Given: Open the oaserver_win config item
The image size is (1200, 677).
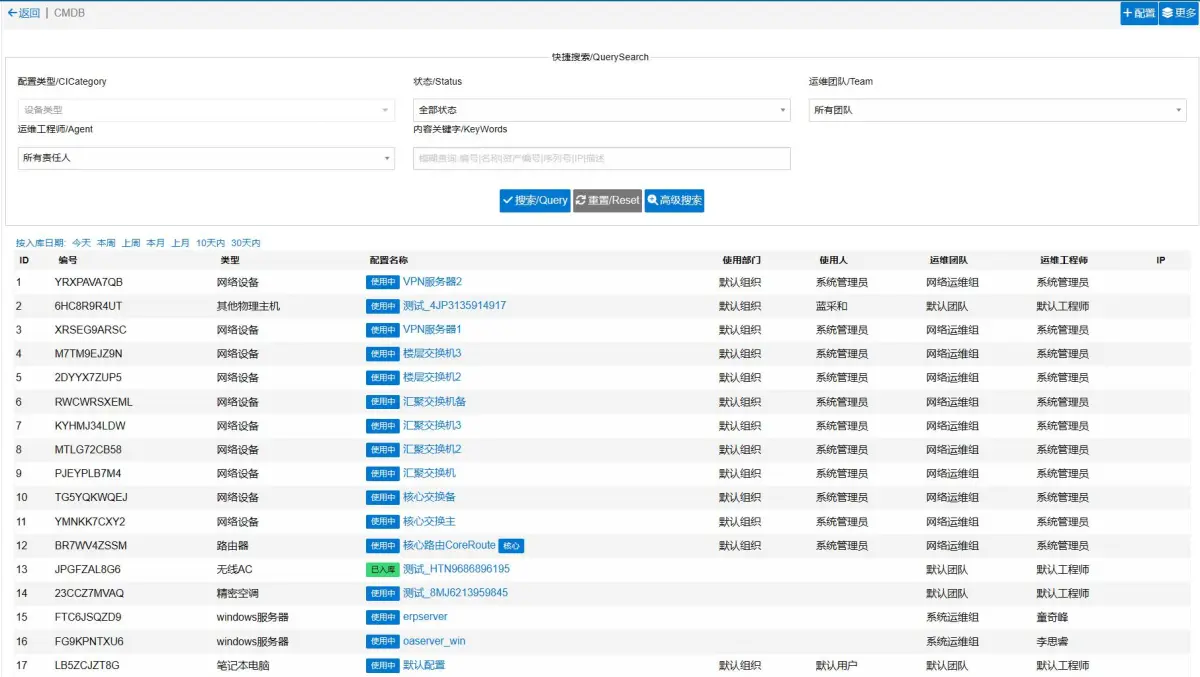Looking at the screenshot, I should click(434, 642).
